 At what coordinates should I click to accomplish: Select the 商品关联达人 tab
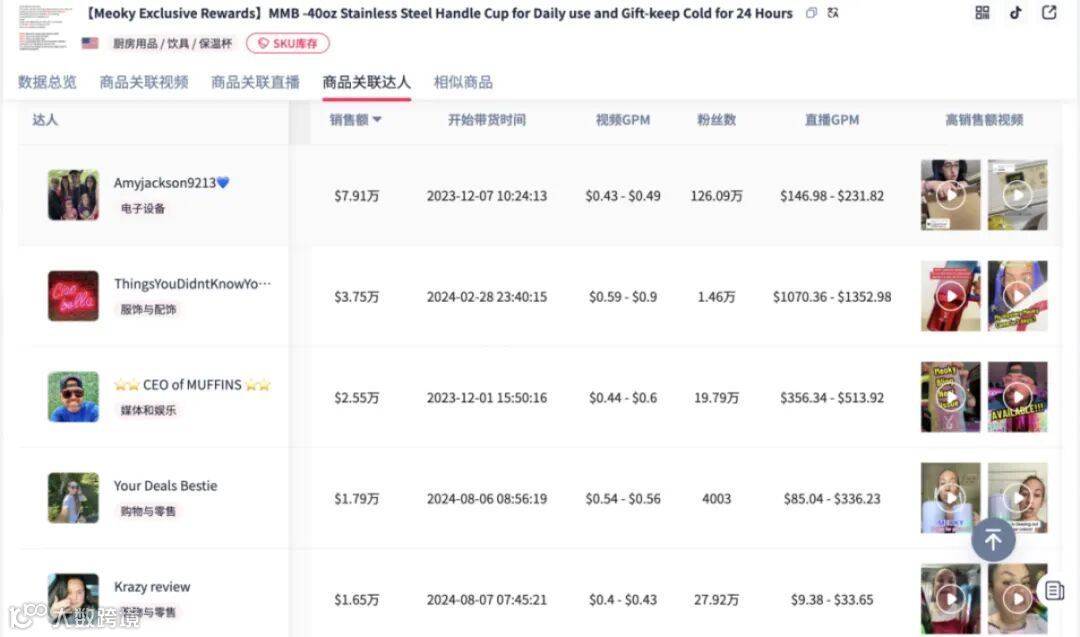click(366, 82)
